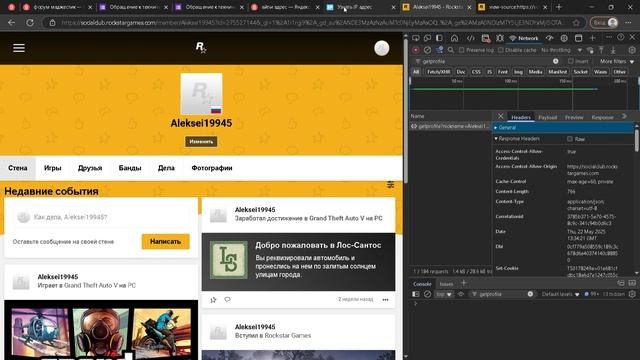Open the three-dot menu on achievement post
This screenshot has width=640, height=360.
385,300
